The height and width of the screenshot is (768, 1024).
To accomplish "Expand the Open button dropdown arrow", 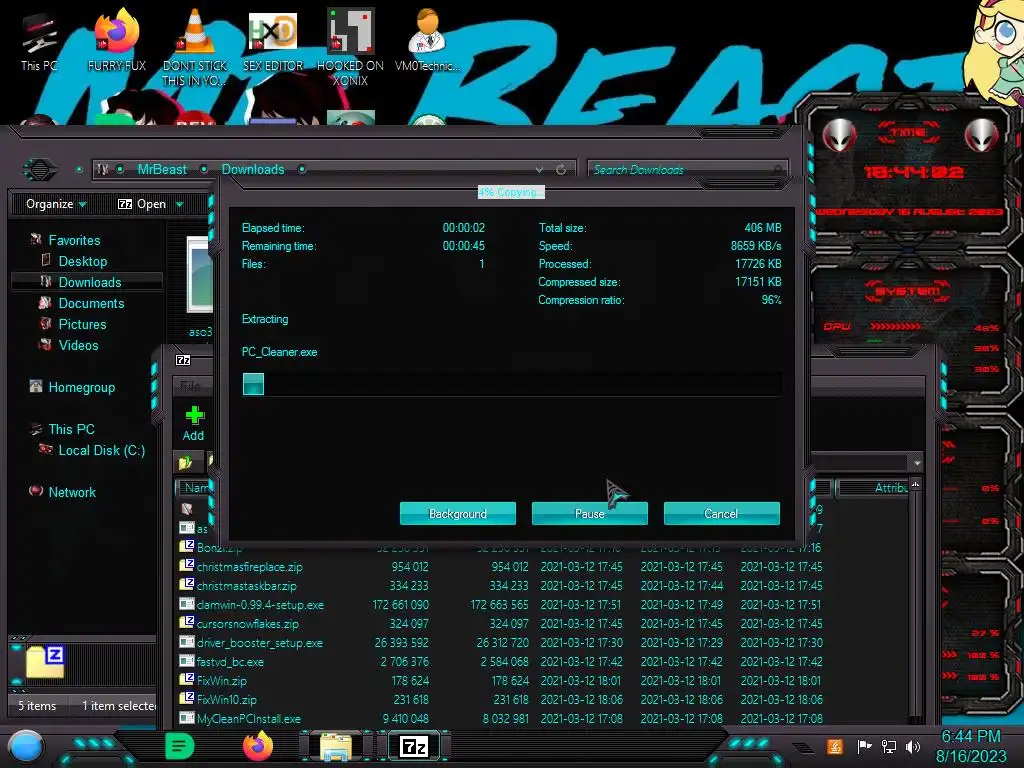I will pos(180,205).
